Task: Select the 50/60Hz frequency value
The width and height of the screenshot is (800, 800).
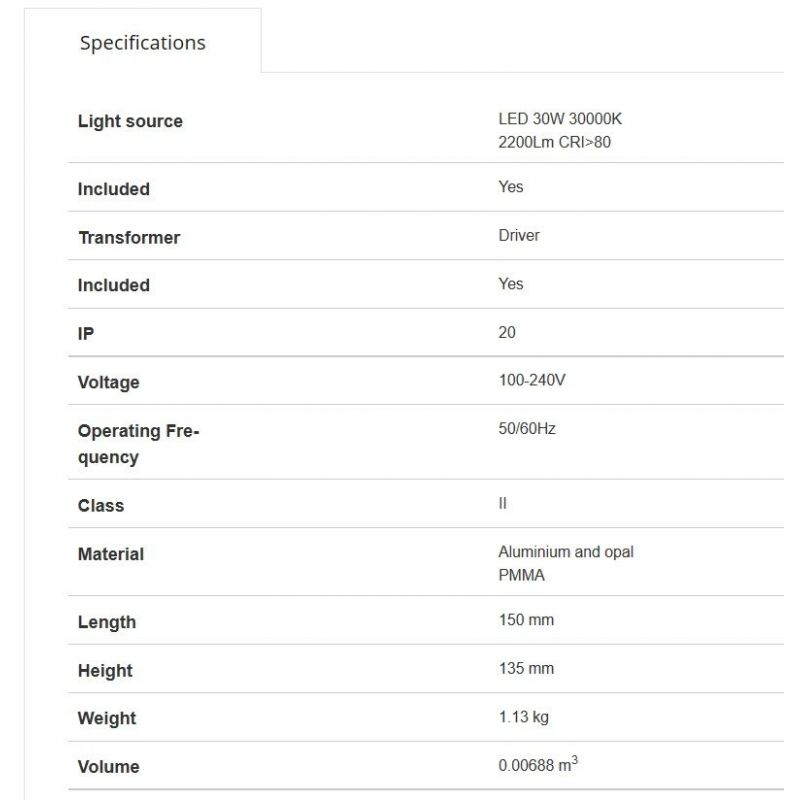Action: click(527, 428)
